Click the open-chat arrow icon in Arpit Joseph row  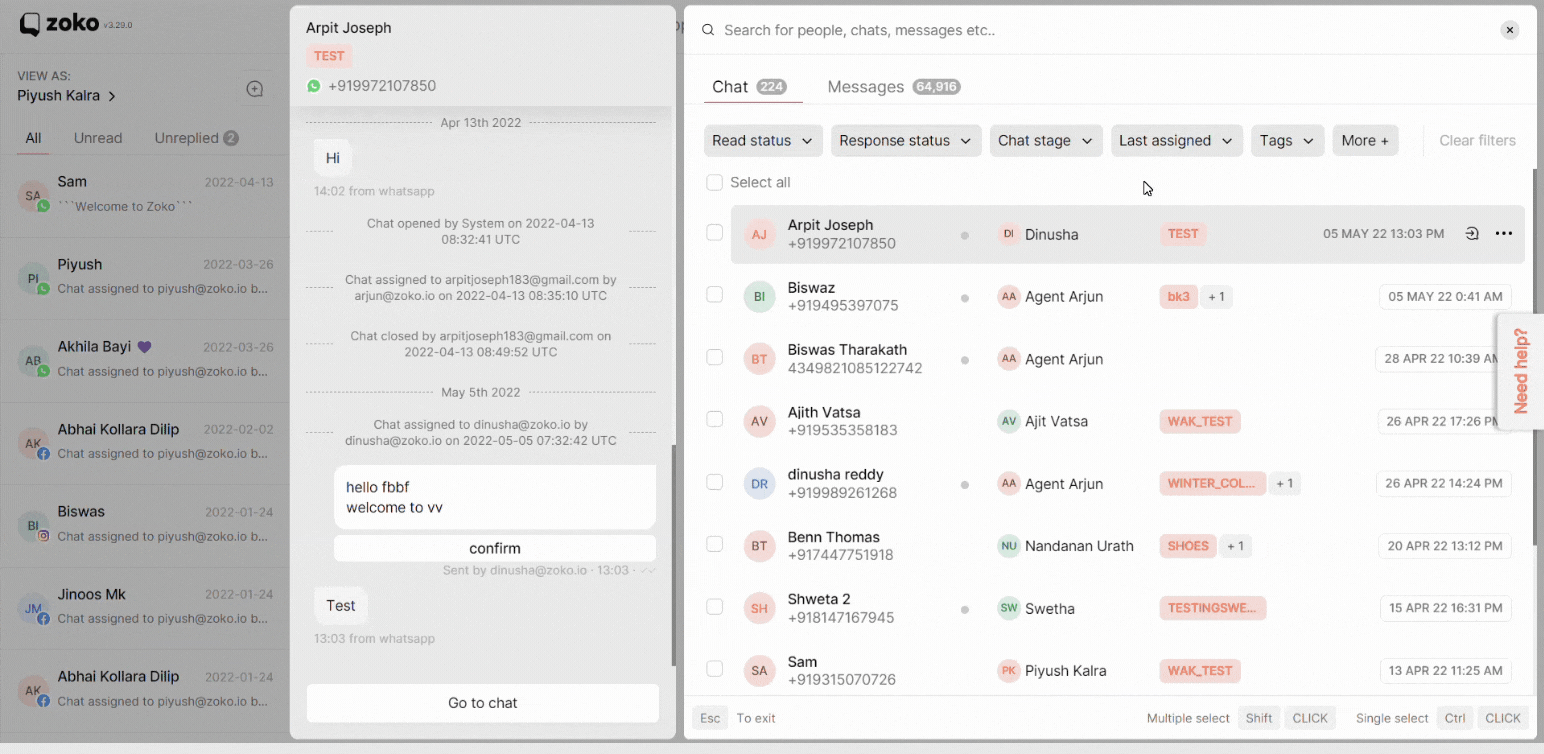[1472, 234]
